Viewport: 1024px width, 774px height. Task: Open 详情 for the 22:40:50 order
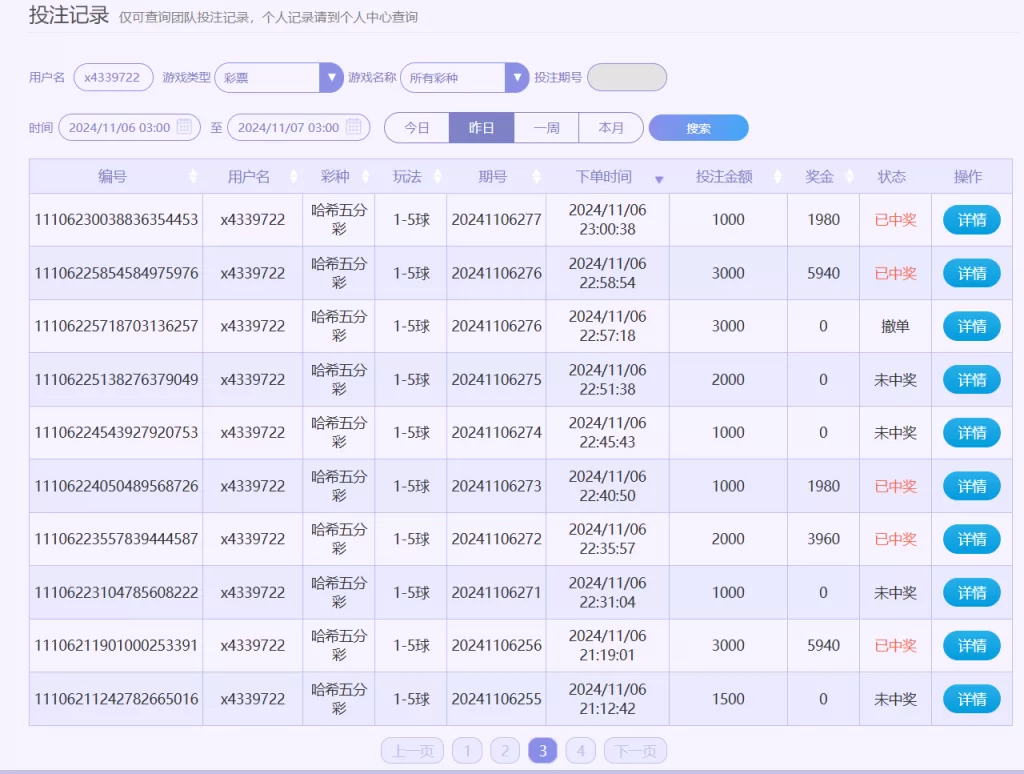pos(972,486)
